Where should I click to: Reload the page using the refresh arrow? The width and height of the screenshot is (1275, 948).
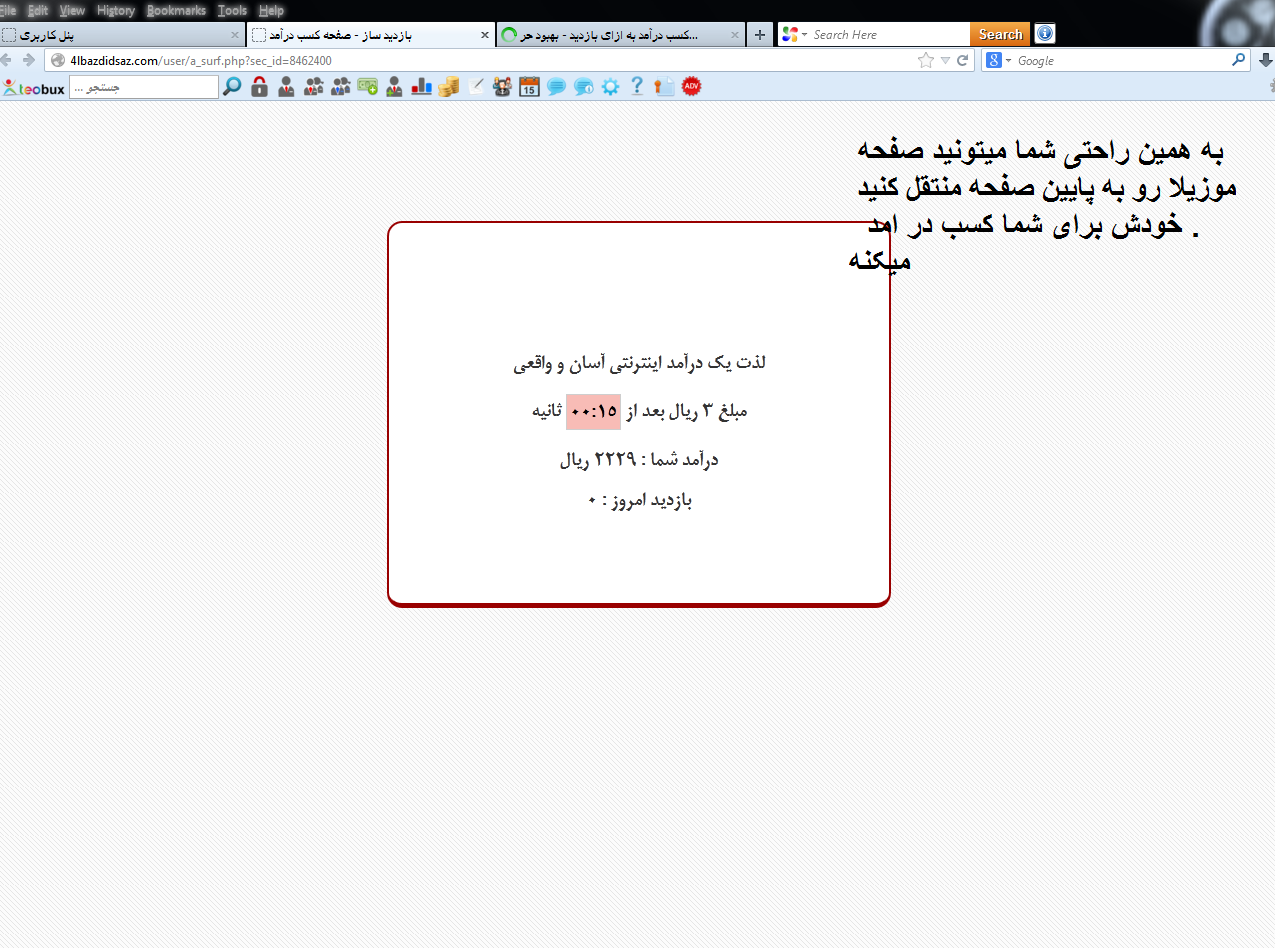pos(963,60)
